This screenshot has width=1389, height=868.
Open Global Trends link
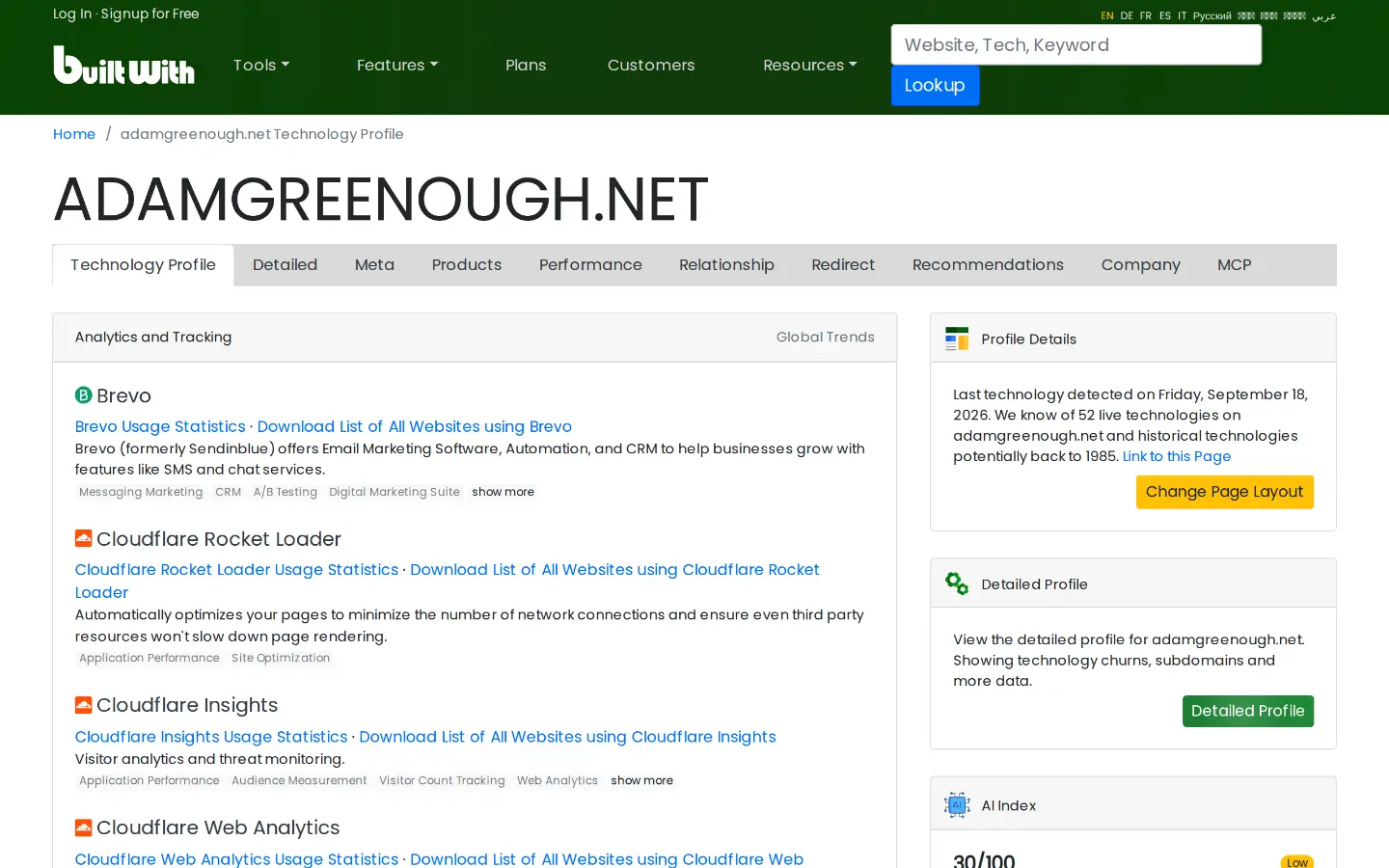tap(826, 337)
